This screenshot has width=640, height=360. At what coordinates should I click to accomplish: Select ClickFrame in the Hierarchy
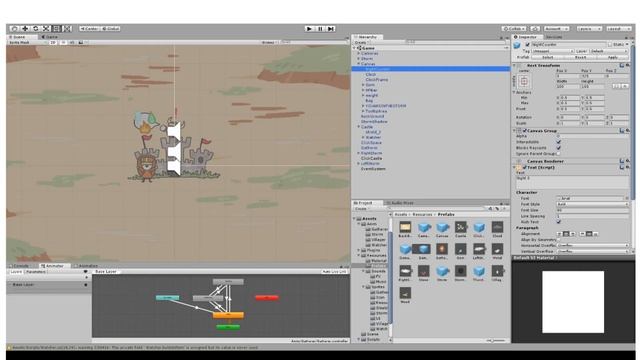tap(377, 80)
